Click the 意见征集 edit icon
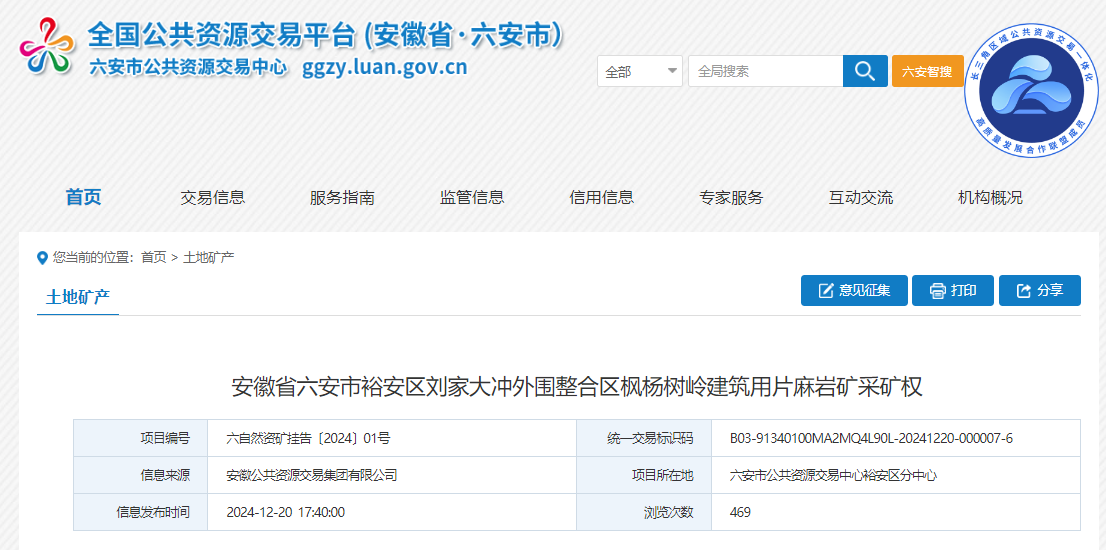The image size is (1106, 550). [826, 291]
